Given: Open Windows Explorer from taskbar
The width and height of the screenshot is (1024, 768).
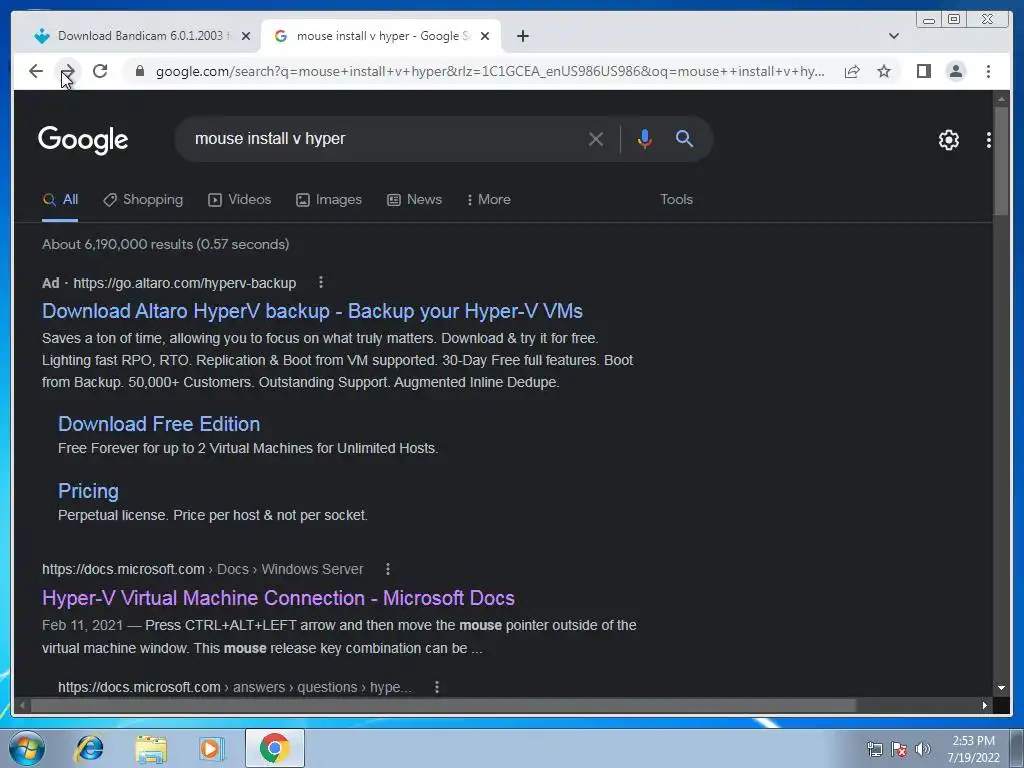Looking at the screenshot, I should (151, 748).
